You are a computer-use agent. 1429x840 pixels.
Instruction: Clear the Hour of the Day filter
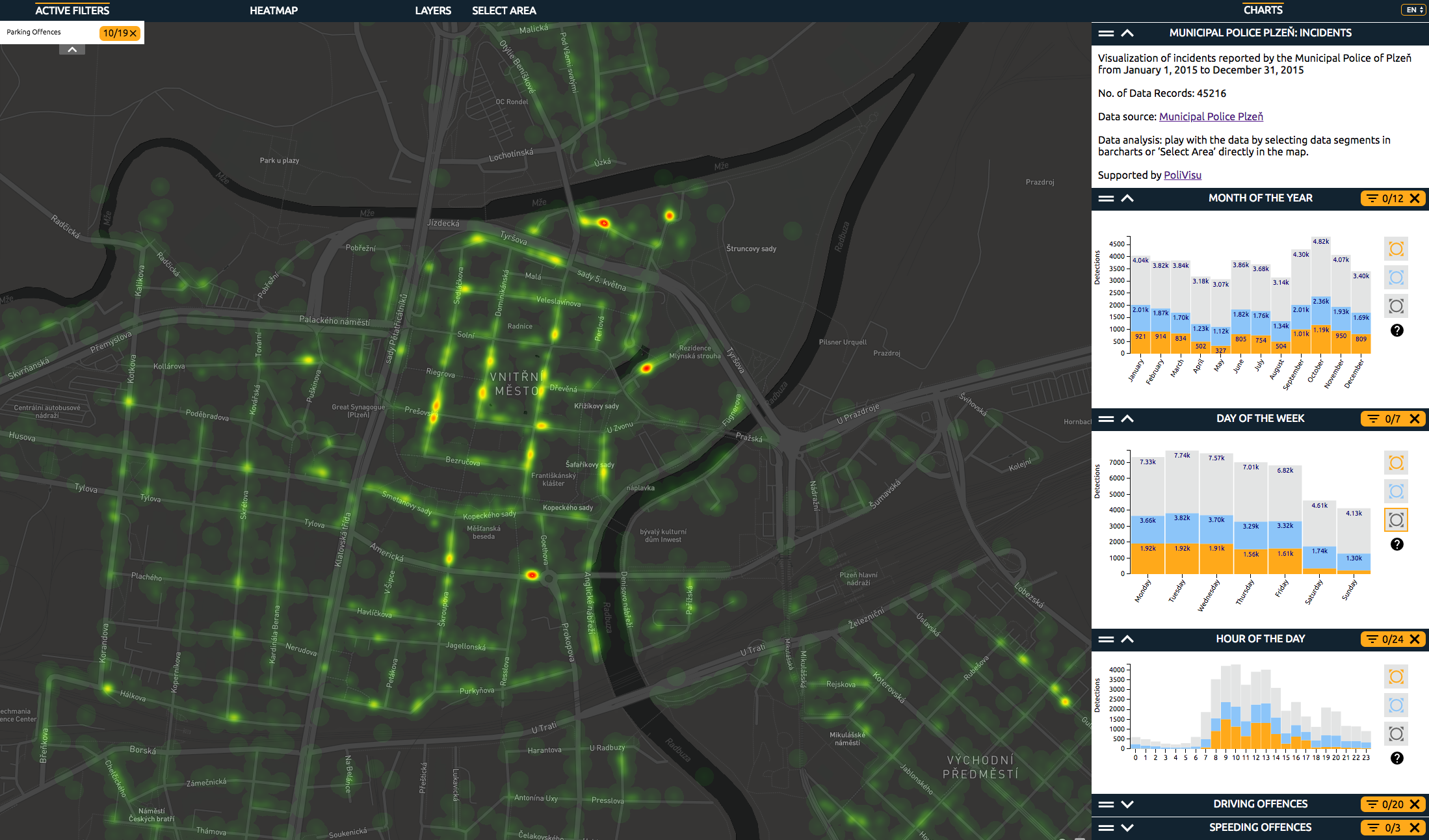tap(1415, 639)
